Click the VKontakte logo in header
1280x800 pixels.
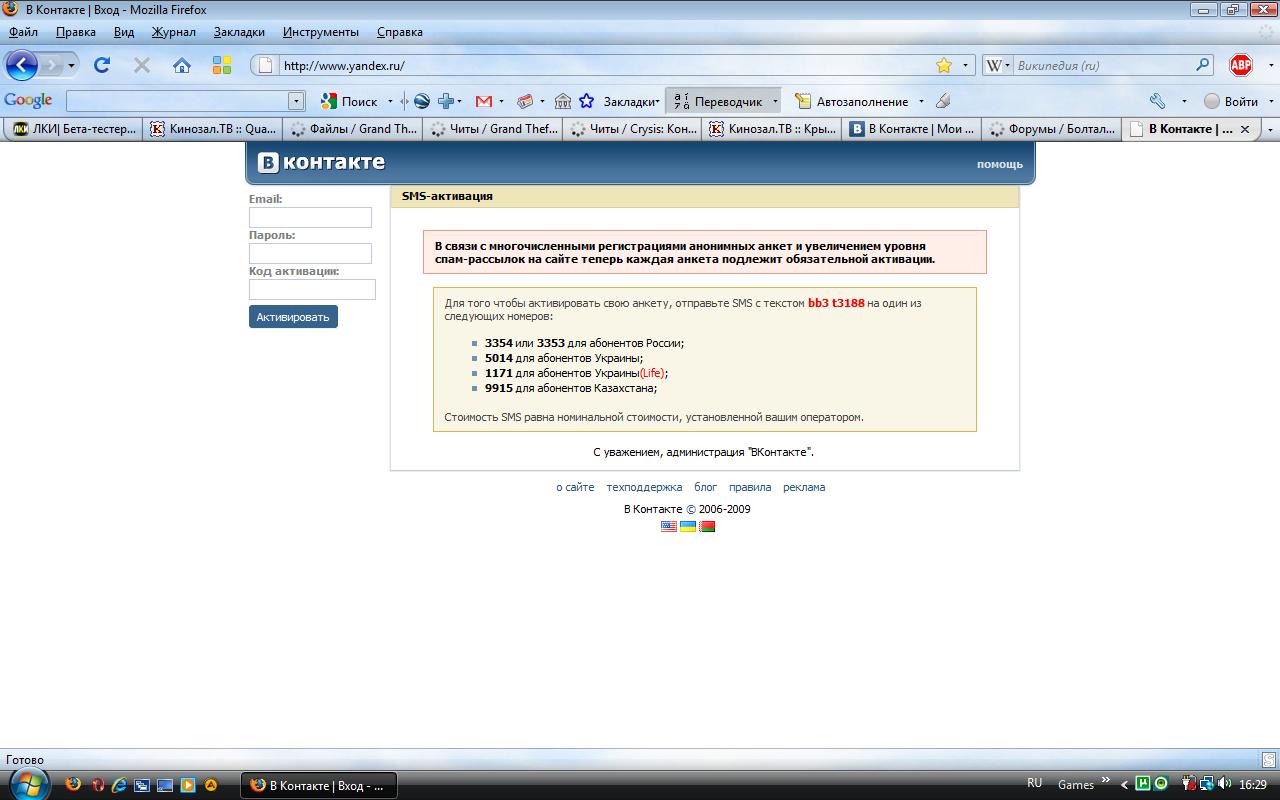321,162
